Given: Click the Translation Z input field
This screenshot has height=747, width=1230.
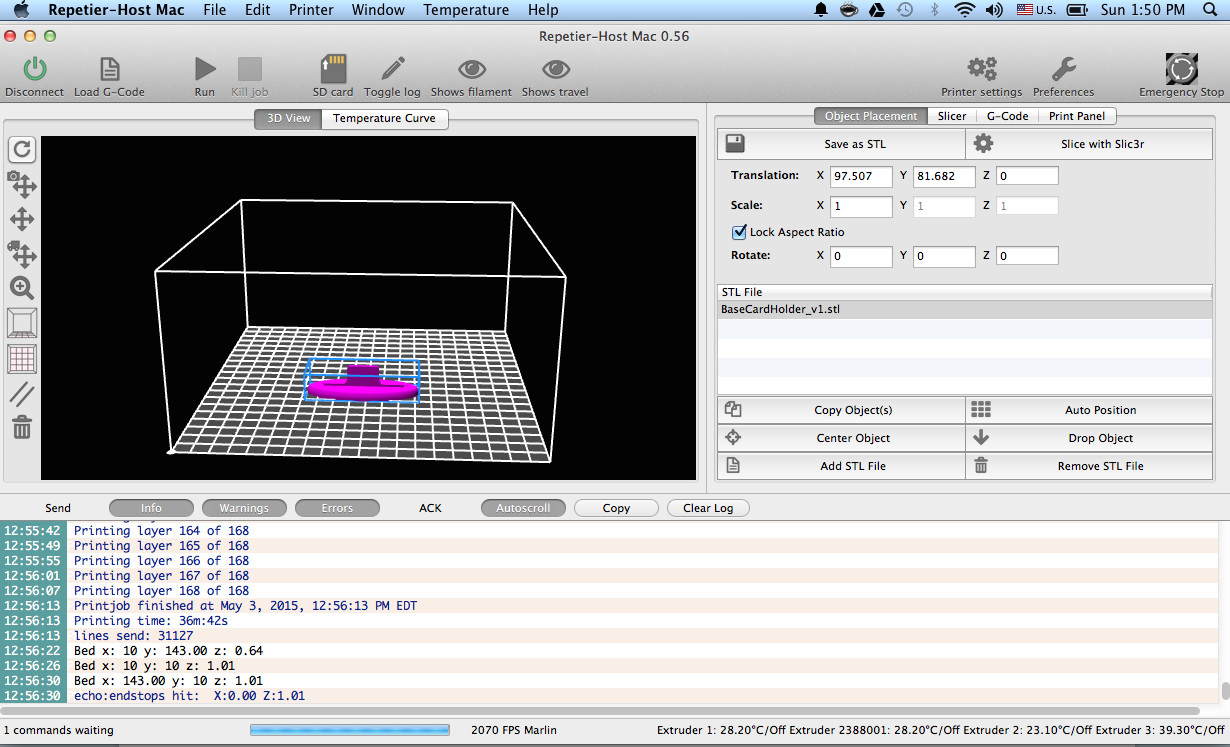Looking at the screenshot, I should pyautogui.click(x=1027, y=176).
